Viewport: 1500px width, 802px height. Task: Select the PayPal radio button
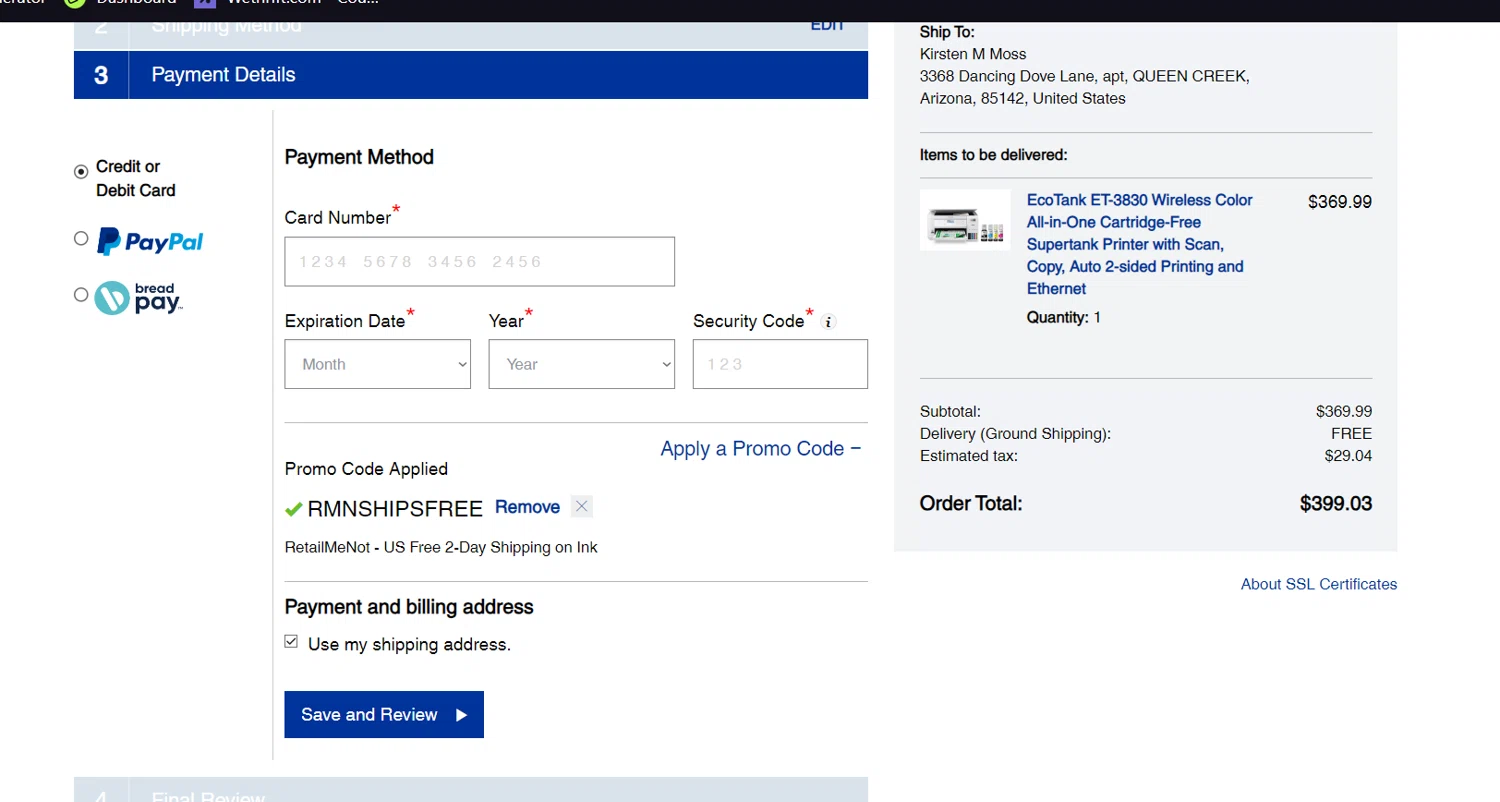click(x=81, y=238)
